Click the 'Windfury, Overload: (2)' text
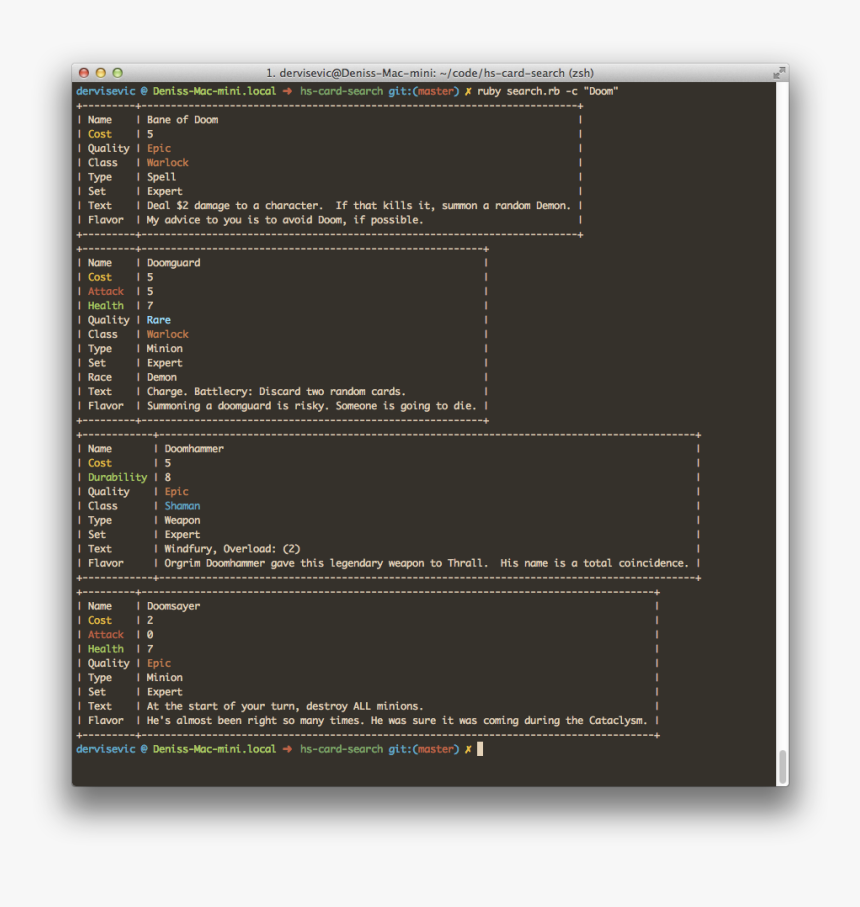Viewport: 860px width, 907px height. [232, 549]
